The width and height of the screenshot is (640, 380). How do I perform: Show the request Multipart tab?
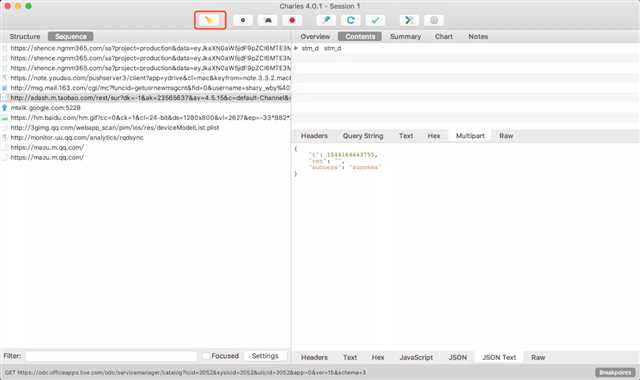[470, 136]
